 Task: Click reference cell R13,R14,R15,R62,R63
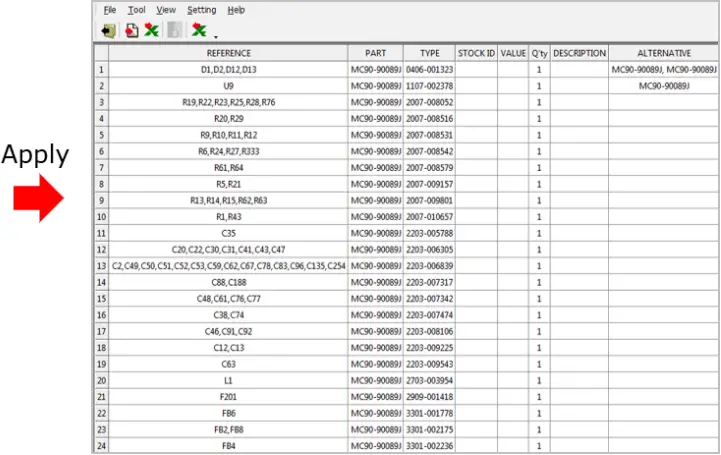point(229,201)
